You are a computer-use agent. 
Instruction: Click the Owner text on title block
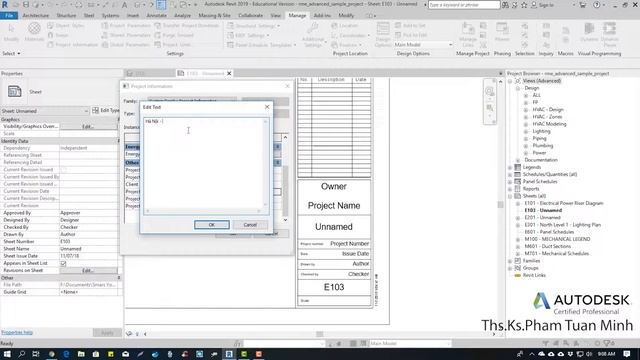pos(333,187)
